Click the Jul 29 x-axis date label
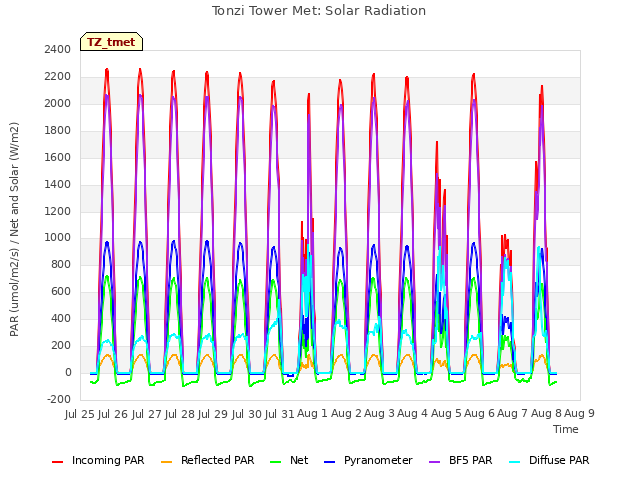This screenshot has height=480, width=640. click(x=213, y=414)
